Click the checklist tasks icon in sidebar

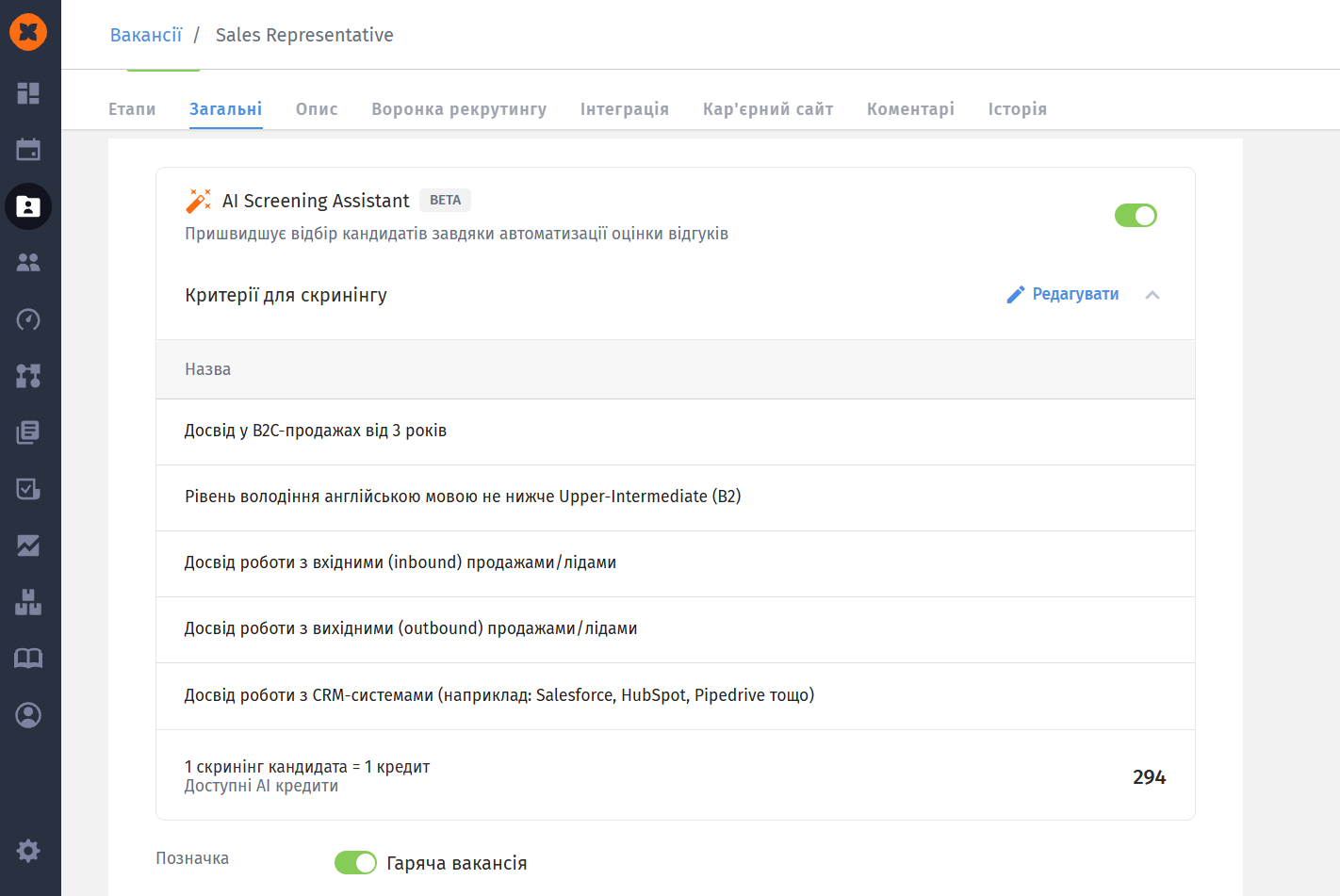click(28, 489)
